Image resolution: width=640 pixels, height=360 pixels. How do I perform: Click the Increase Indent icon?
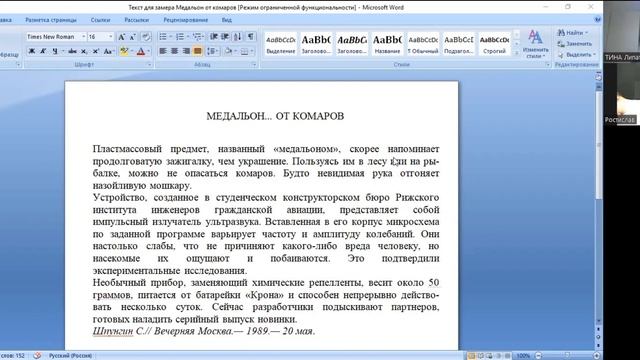225,37
